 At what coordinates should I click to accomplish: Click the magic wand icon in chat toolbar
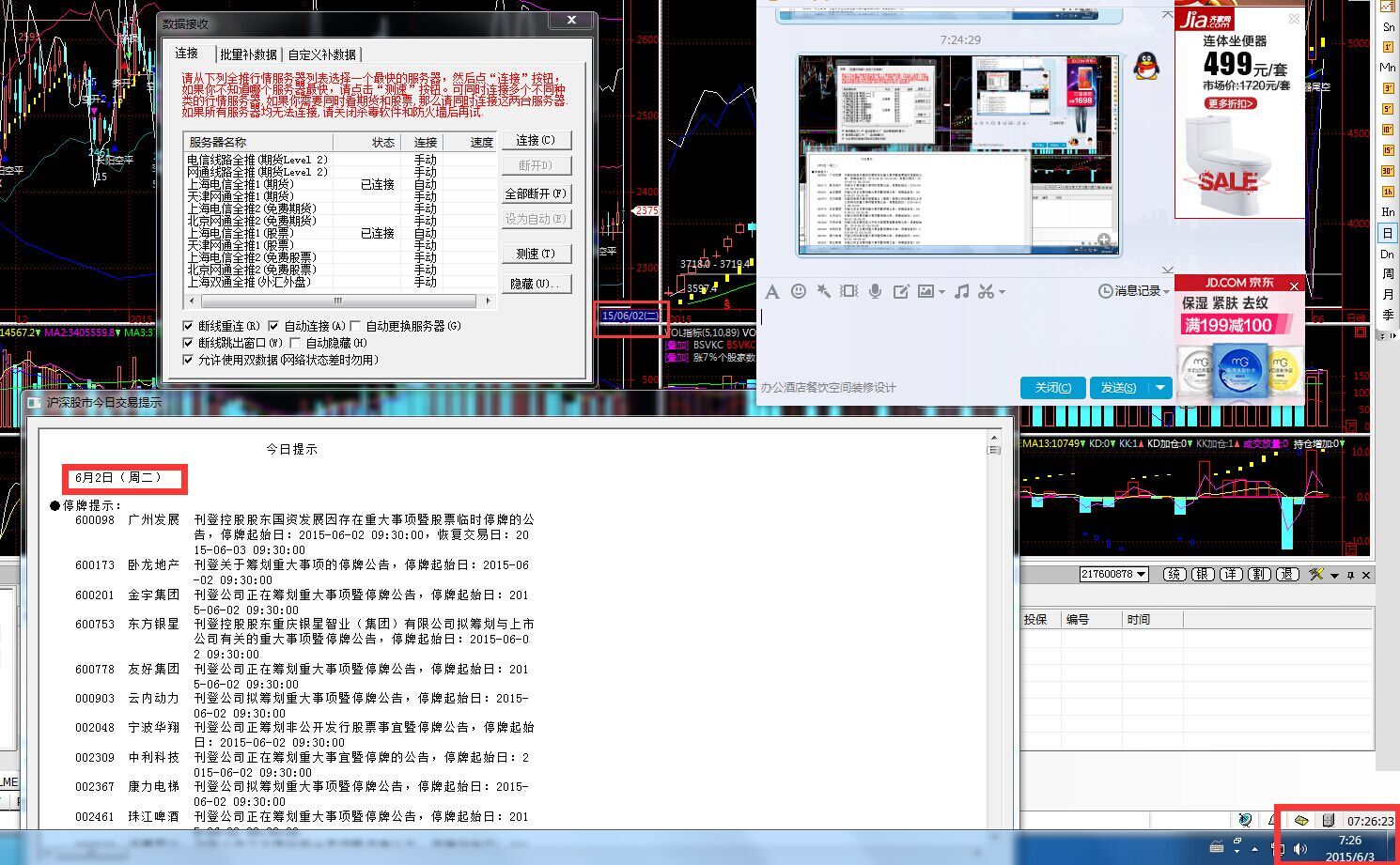823,291
